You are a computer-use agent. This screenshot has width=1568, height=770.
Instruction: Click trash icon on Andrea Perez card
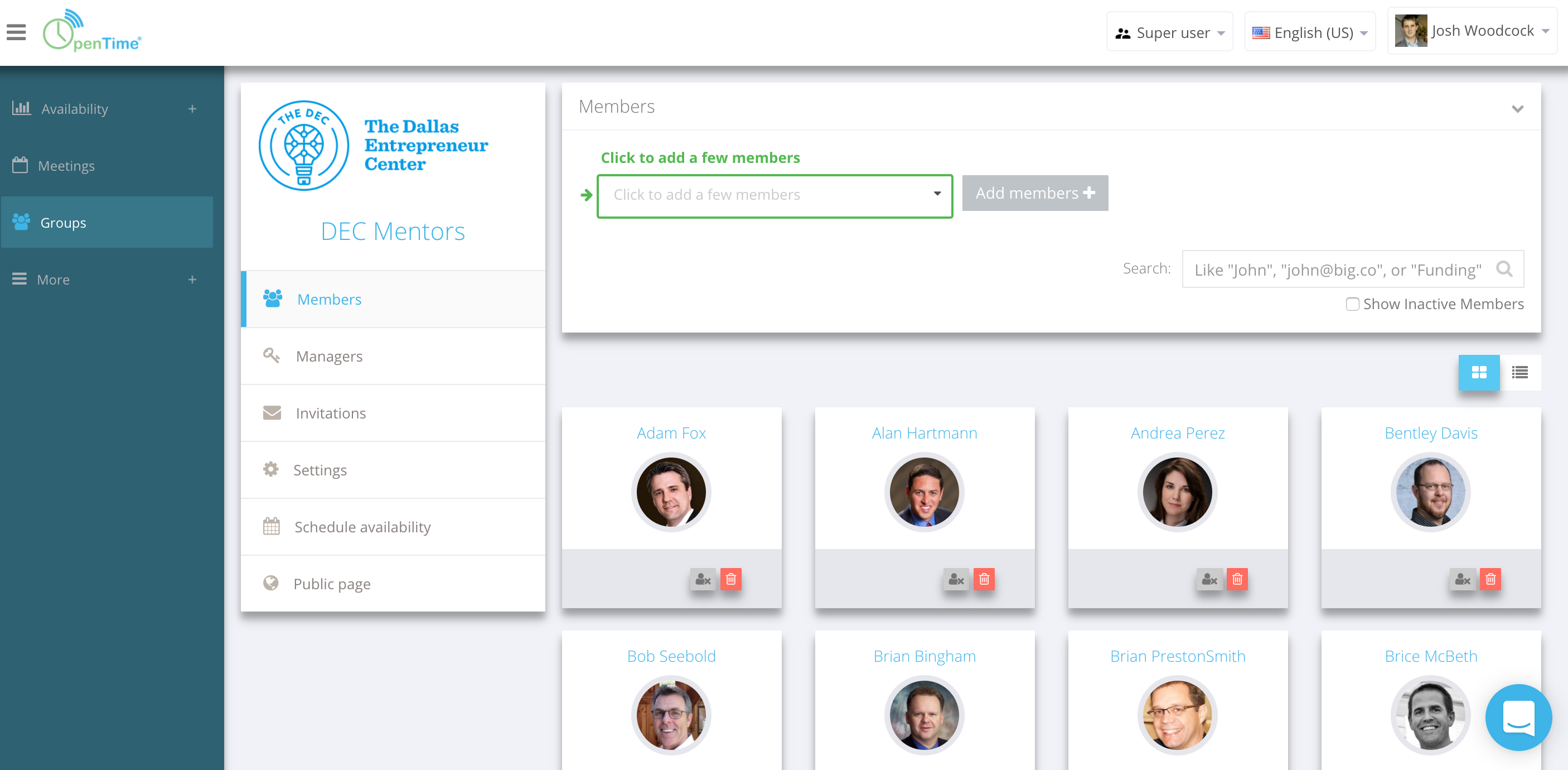point(1237,579)
